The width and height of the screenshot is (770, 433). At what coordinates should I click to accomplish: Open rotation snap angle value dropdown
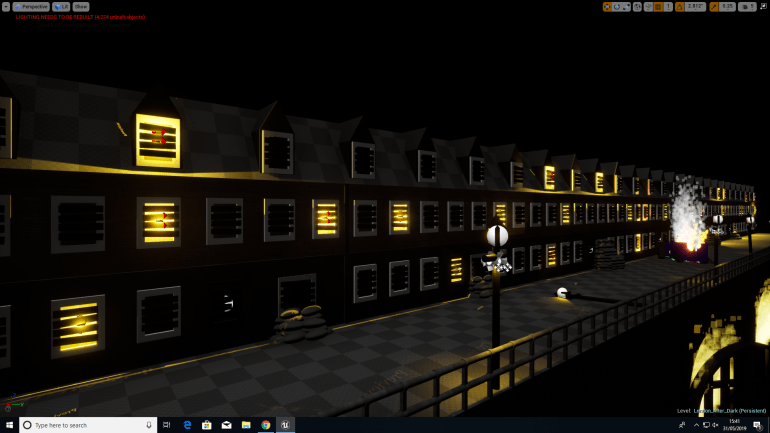695,7
